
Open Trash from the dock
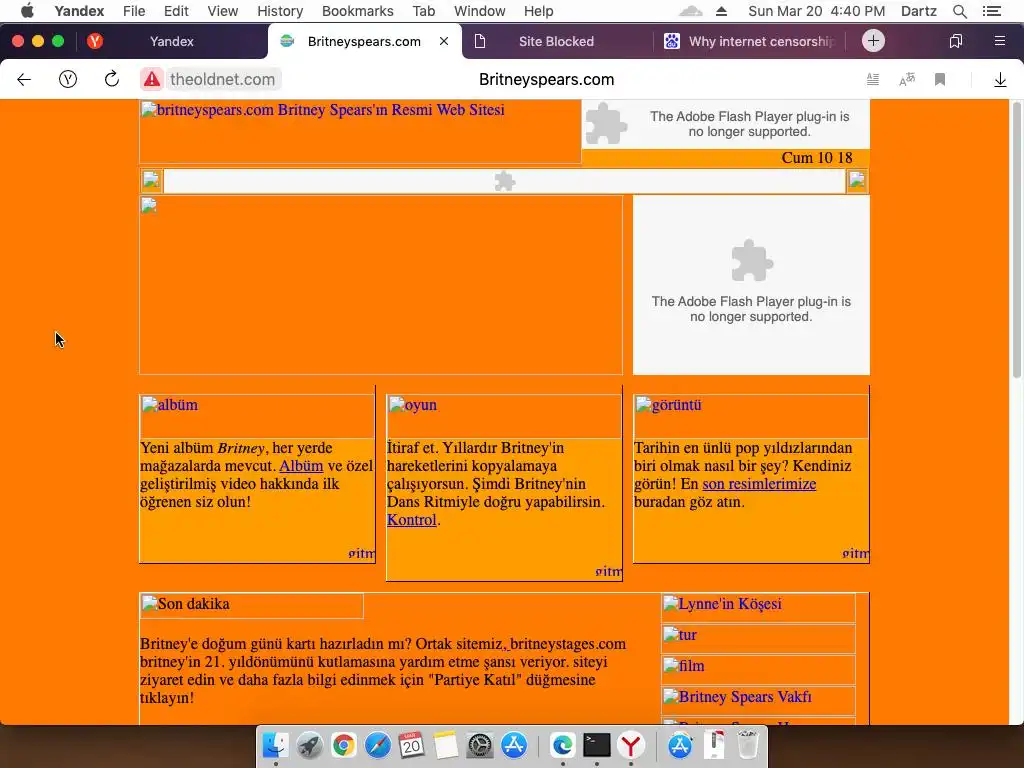(x=748, y=745)
